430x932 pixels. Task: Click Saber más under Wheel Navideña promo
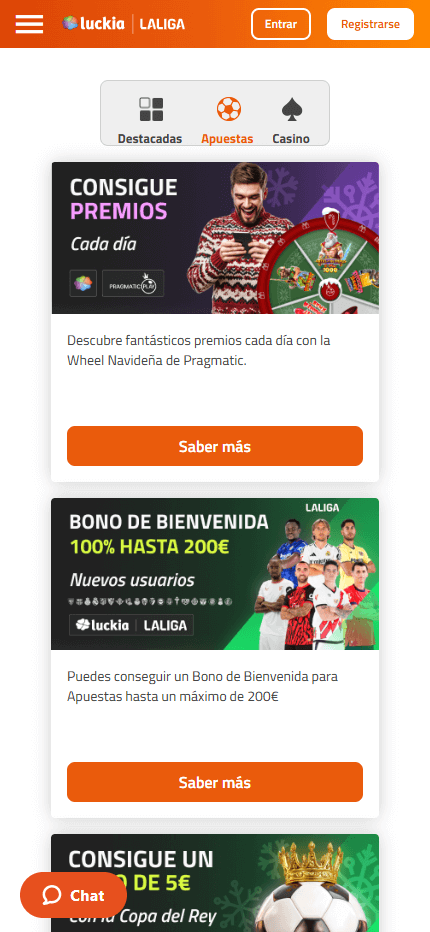pos(215,446)
